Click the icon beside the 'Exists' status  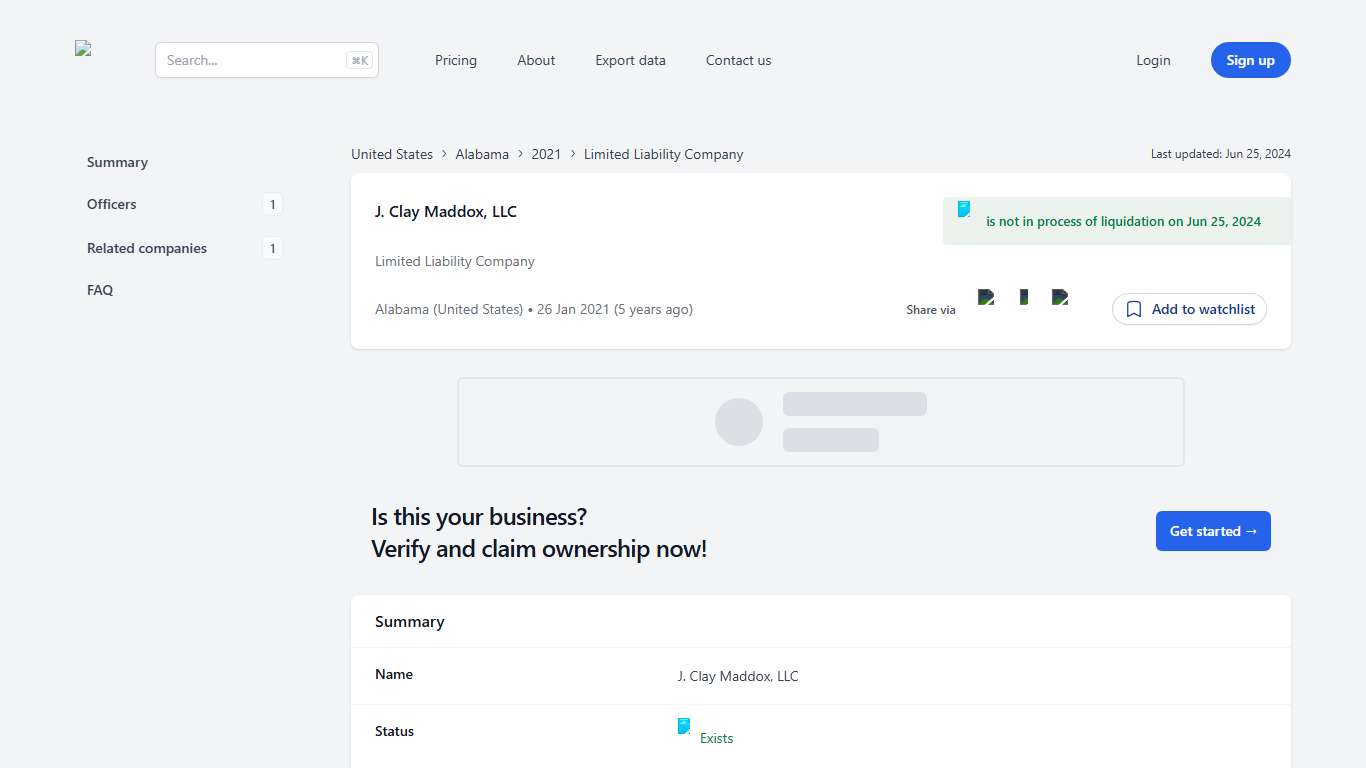pos(684,726)
